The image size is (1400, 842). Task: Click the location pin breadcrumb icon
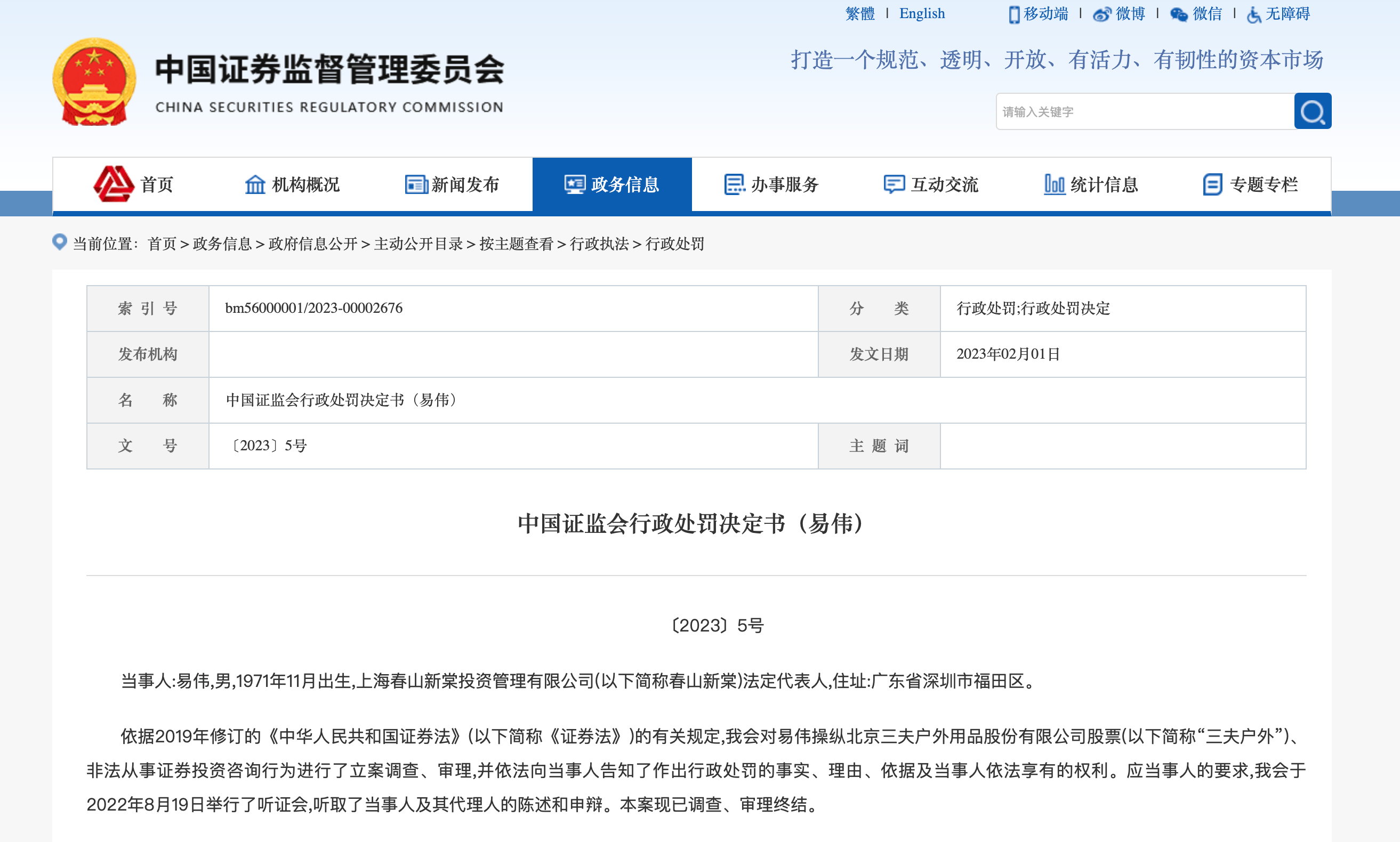click(60, 242)
